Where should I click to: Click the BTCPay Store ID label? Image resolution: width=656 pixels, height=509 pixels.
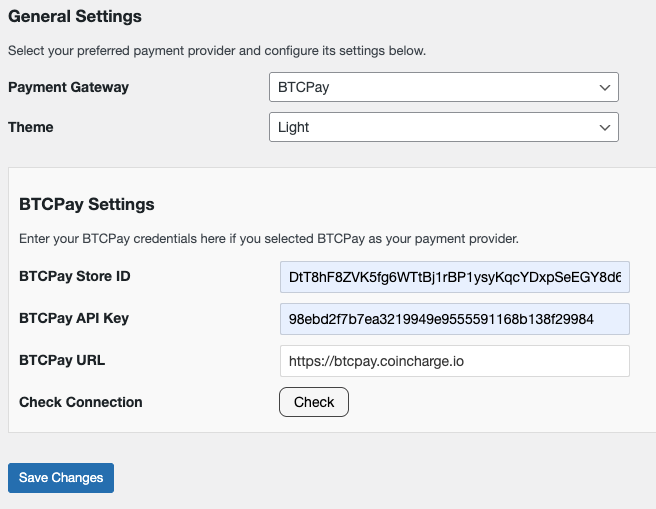74,276
